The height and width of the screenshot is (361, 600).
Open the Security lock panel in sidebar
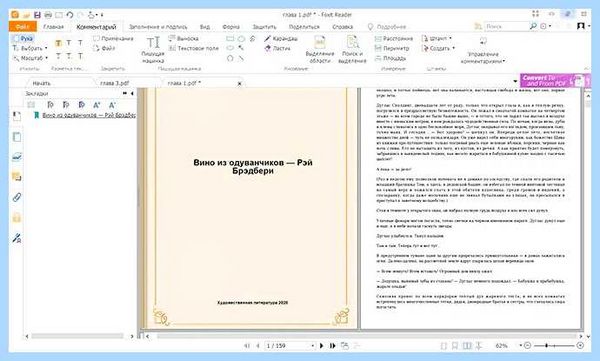pyautogui.click(x=16, y=217)
